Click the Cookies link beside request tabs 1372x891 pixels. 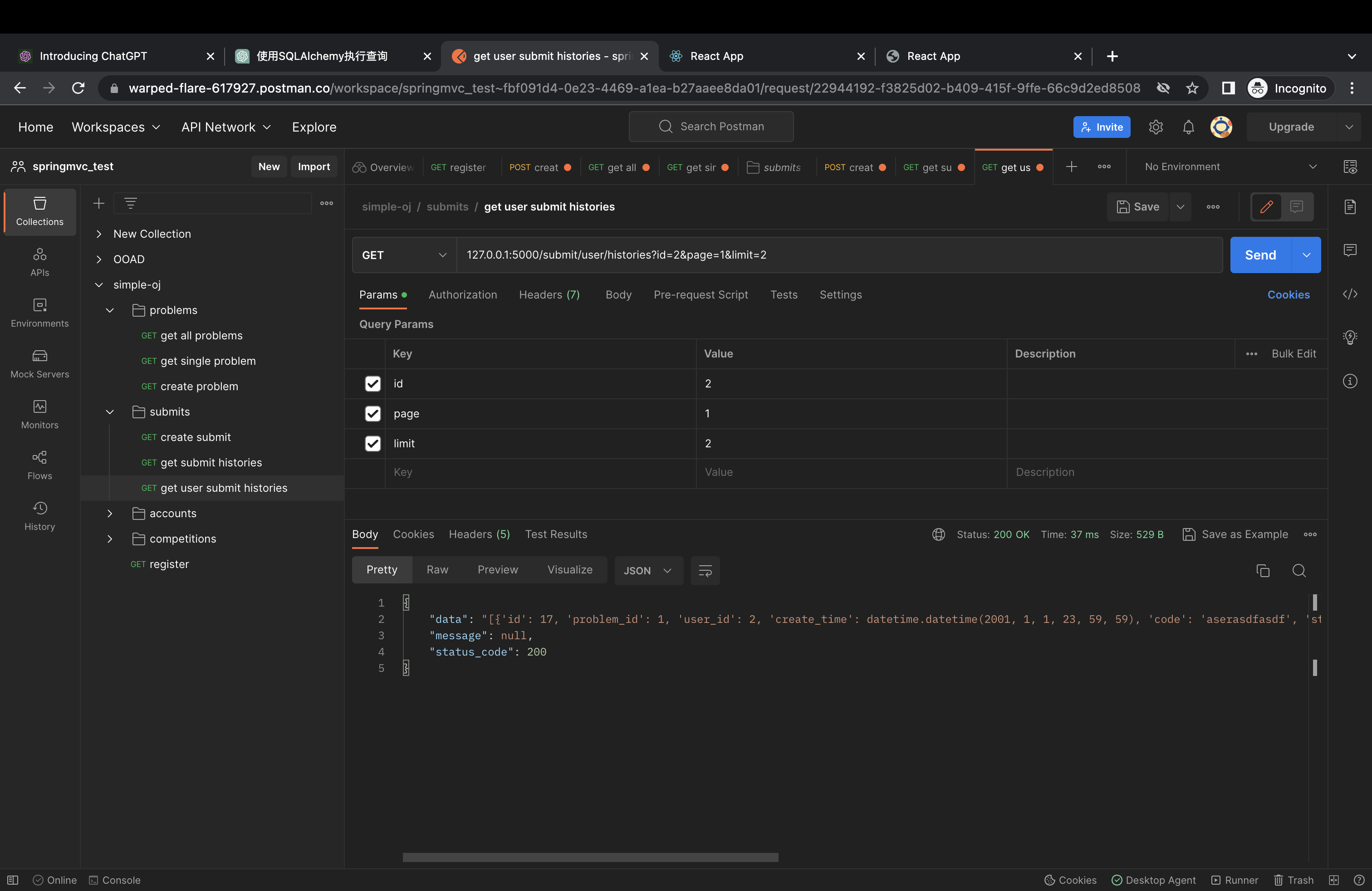pyautogui.click(x=1289, y=294)
